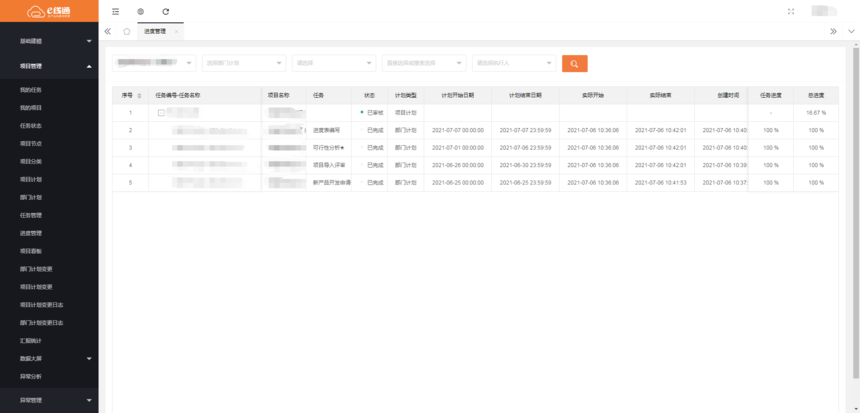The width and height of the screenshot is (860, 413).
Task: Open the 请选择执行人 dropdown
Action: click(513, 63)
